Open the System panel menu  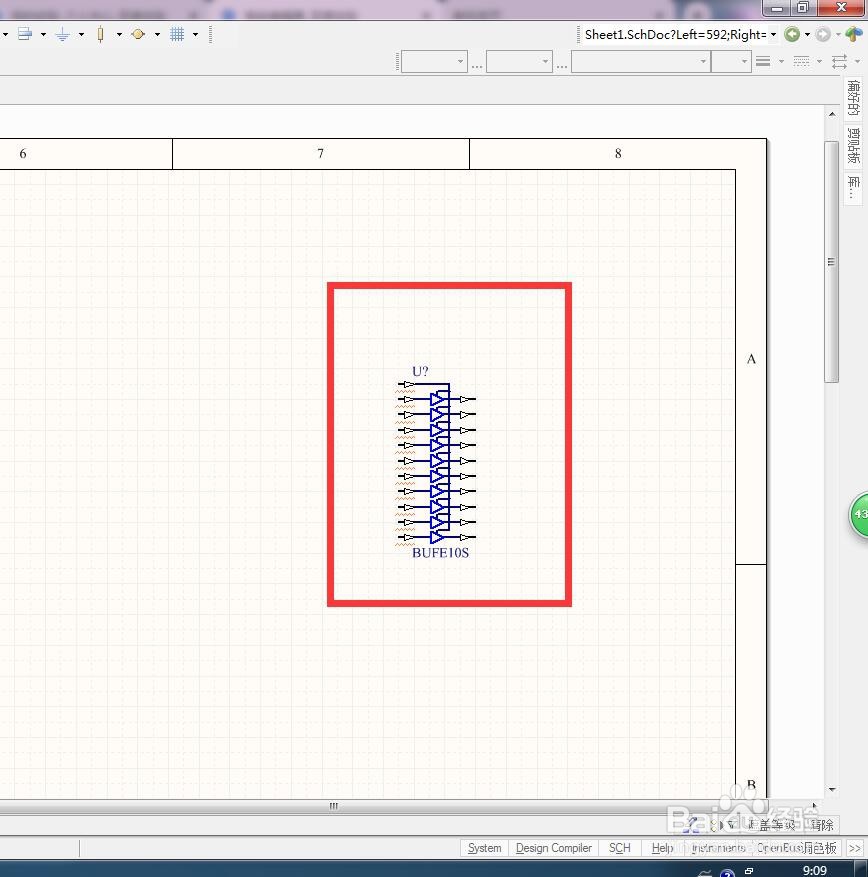coord(484,848)
